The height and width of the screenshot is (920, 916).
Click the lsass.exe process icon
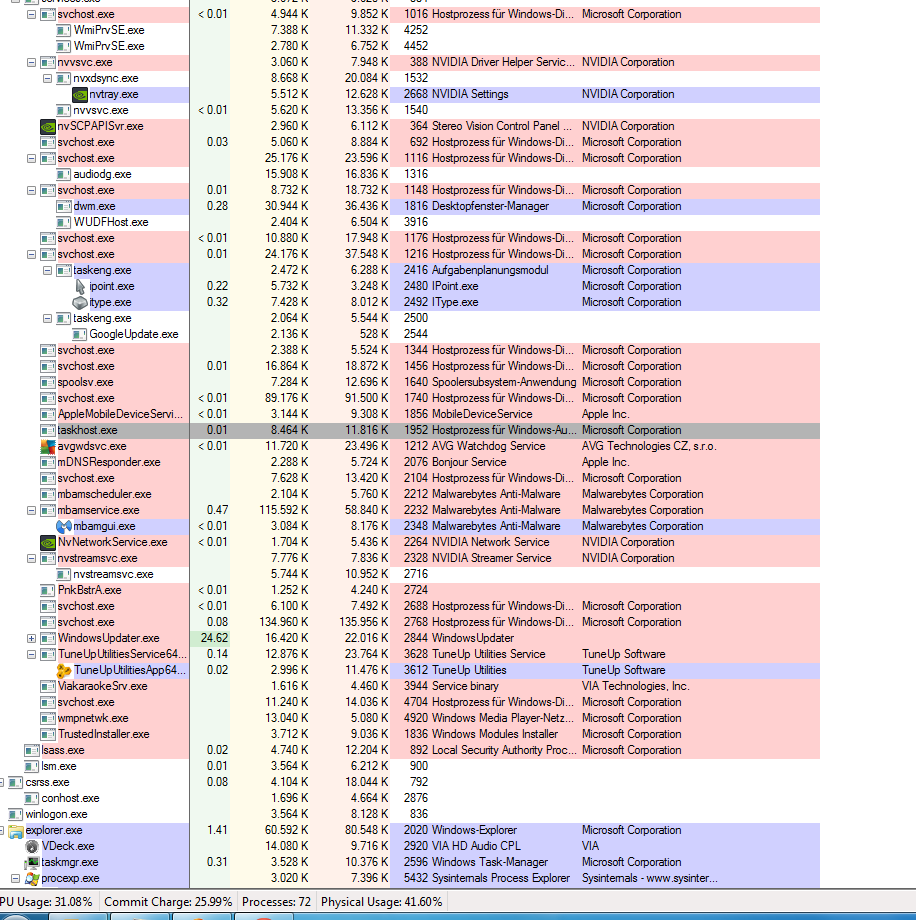(32, 750)
